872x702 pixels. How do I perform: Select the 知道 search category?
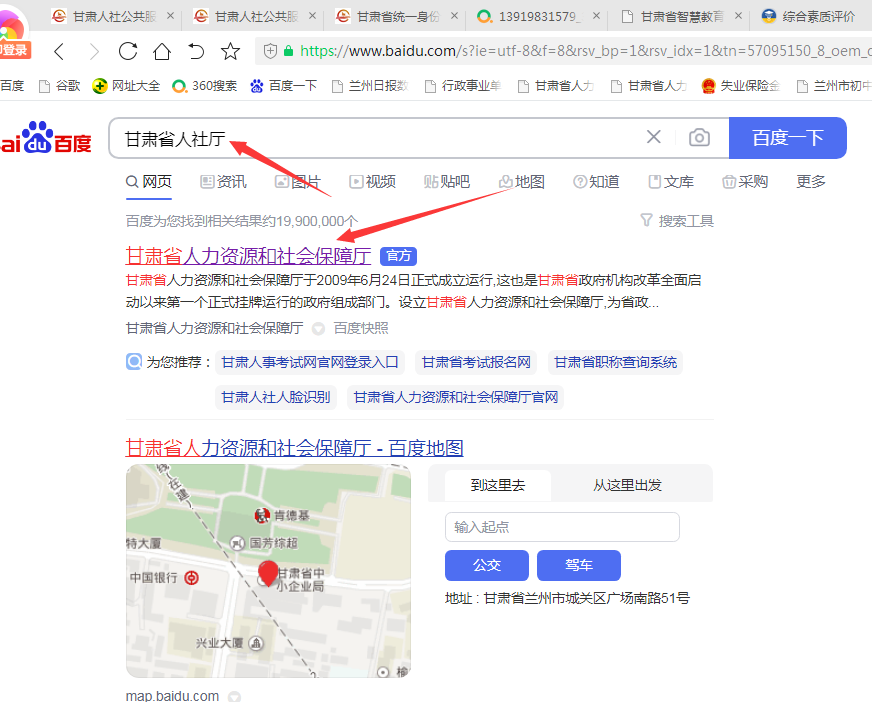(596, 181)
